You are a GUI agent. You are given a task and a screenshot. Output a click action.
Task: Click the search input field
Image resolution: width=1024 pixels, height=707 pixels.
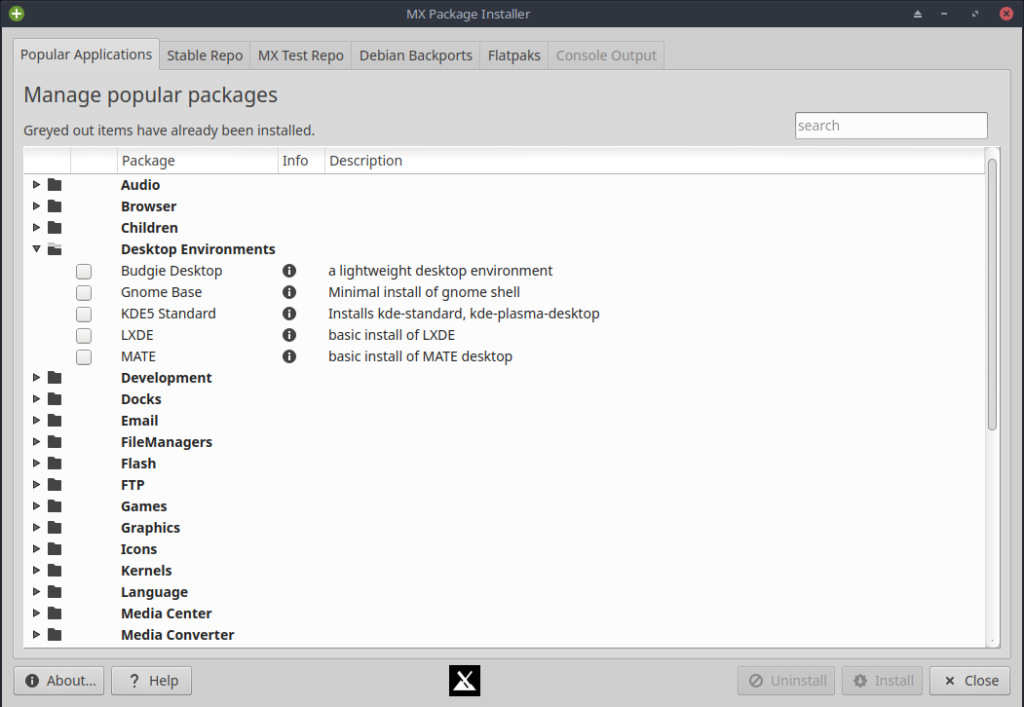pyautogui.click(x=890, y=126)
